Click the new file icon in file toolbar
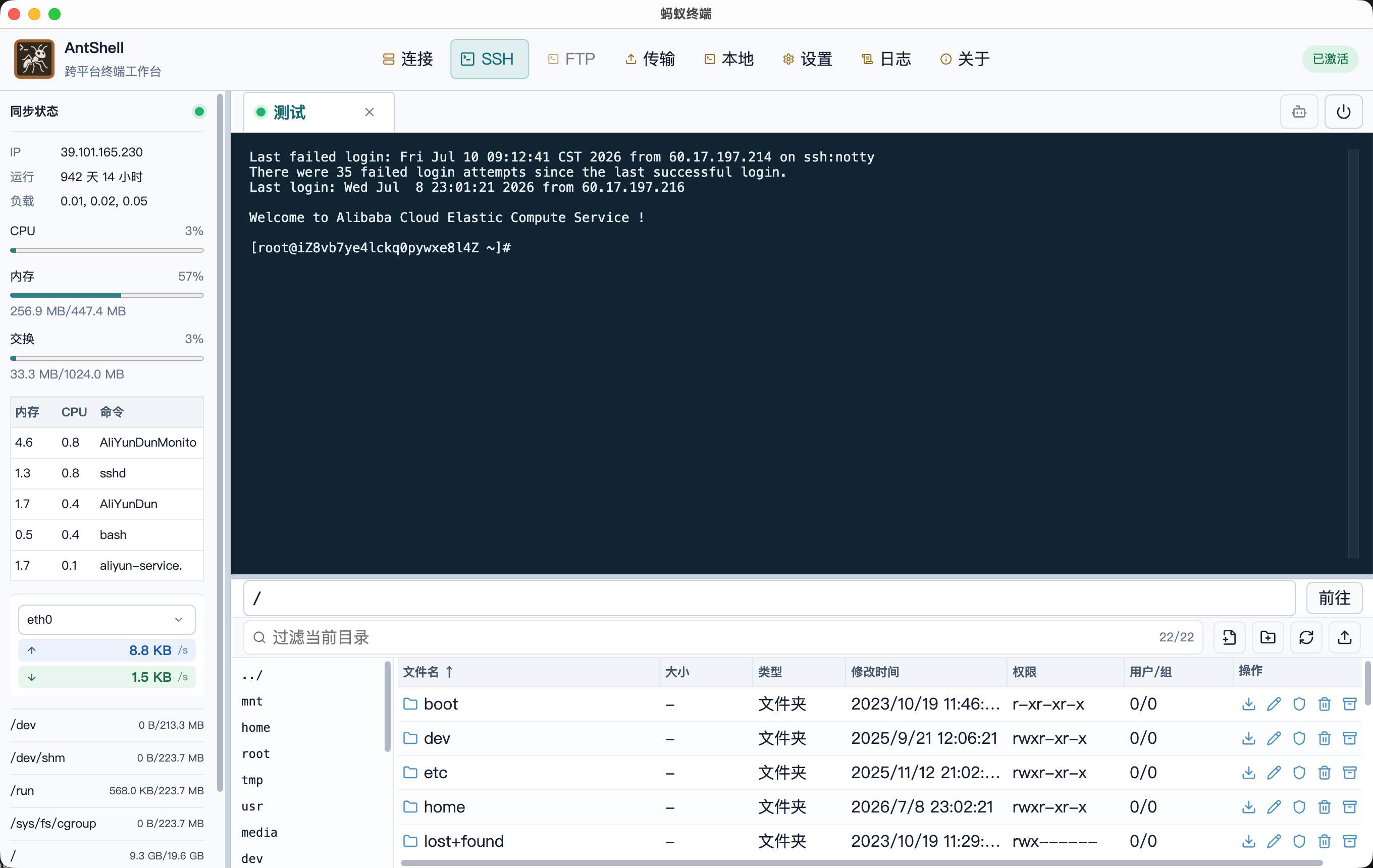1373x868 pixels. 1229,637
